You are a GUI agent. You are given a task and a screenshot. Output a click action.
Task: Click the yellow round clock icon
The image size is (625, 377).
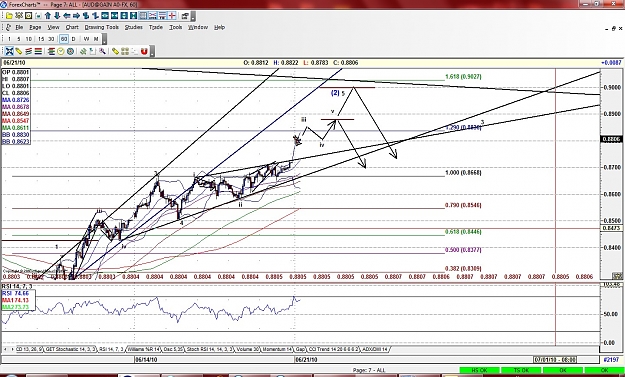pos(61,51)
